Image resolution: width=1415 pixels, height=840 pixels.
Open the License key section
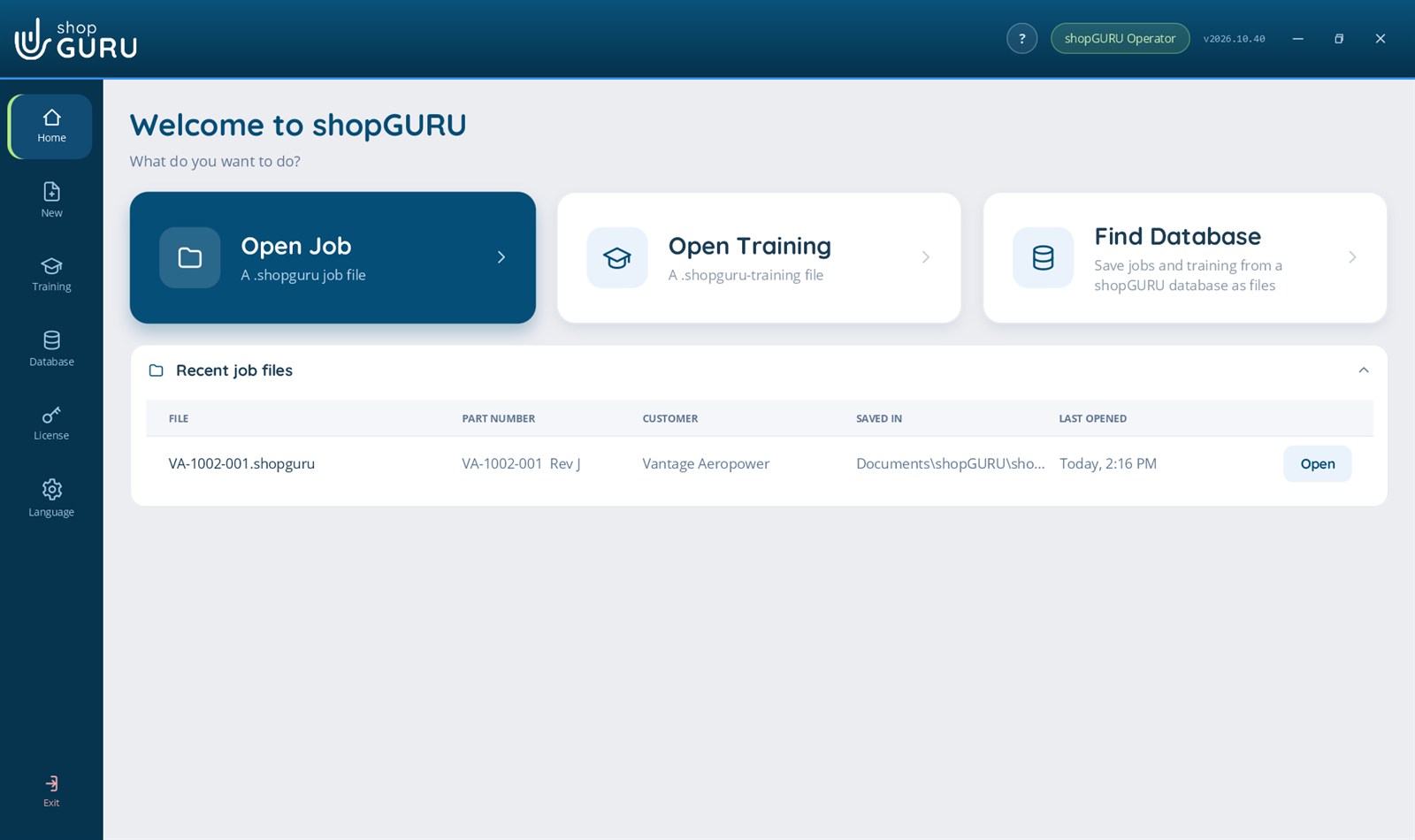pos(51,423)
